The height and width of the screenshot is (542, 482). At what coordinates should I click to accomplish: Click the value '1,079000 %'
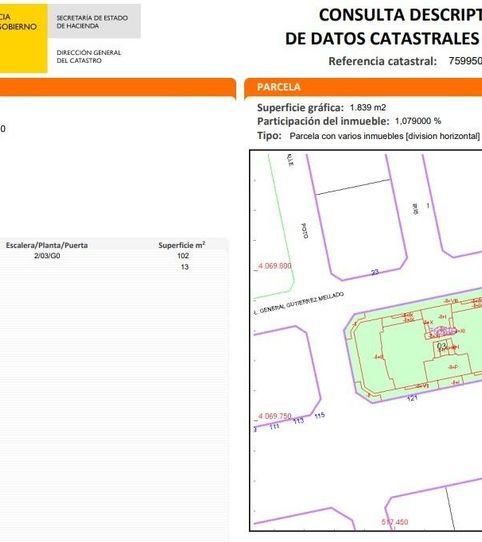click(x=418, y=121)
